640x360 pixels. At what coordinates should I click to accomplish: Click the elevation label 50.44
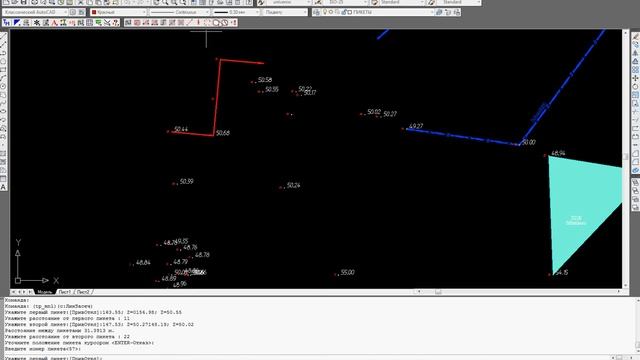point(181,129)
